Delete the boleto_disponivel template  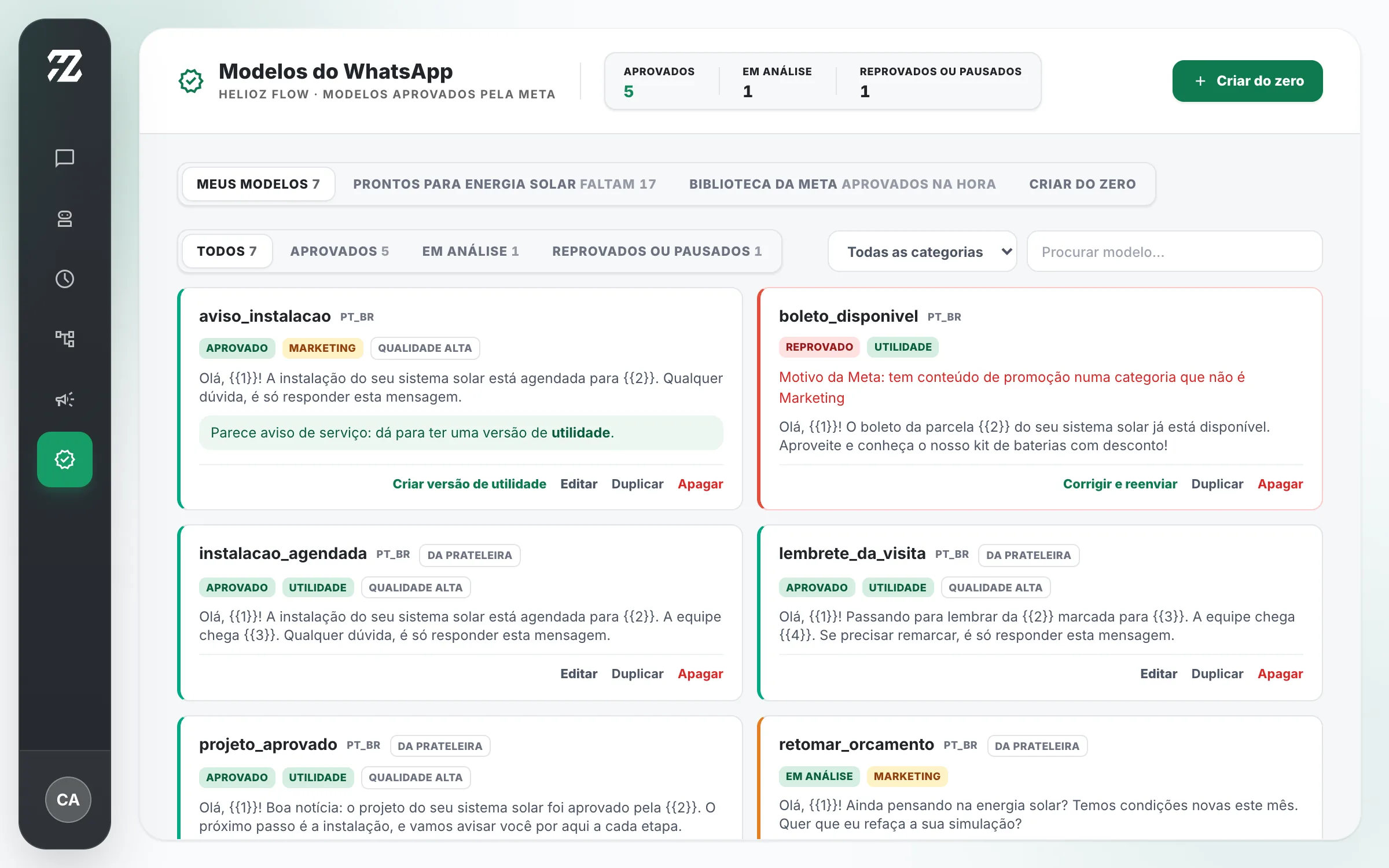click(1280, 484)
